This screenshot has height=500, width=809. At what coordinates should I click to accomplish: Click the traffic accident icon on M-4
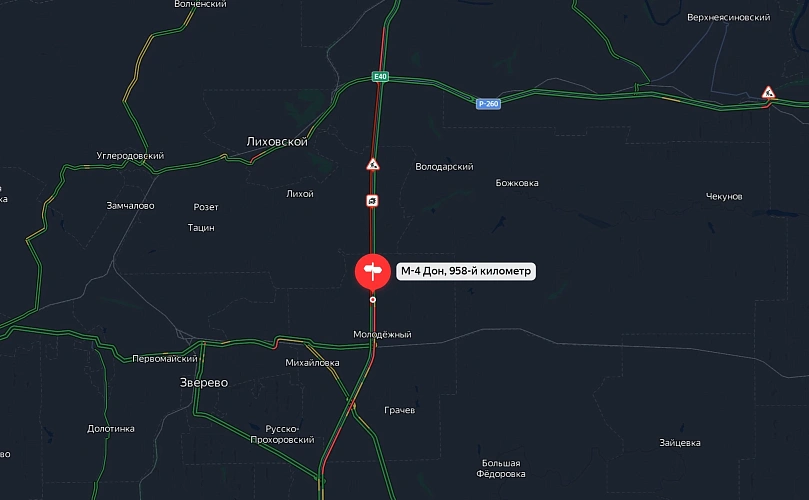372,200
